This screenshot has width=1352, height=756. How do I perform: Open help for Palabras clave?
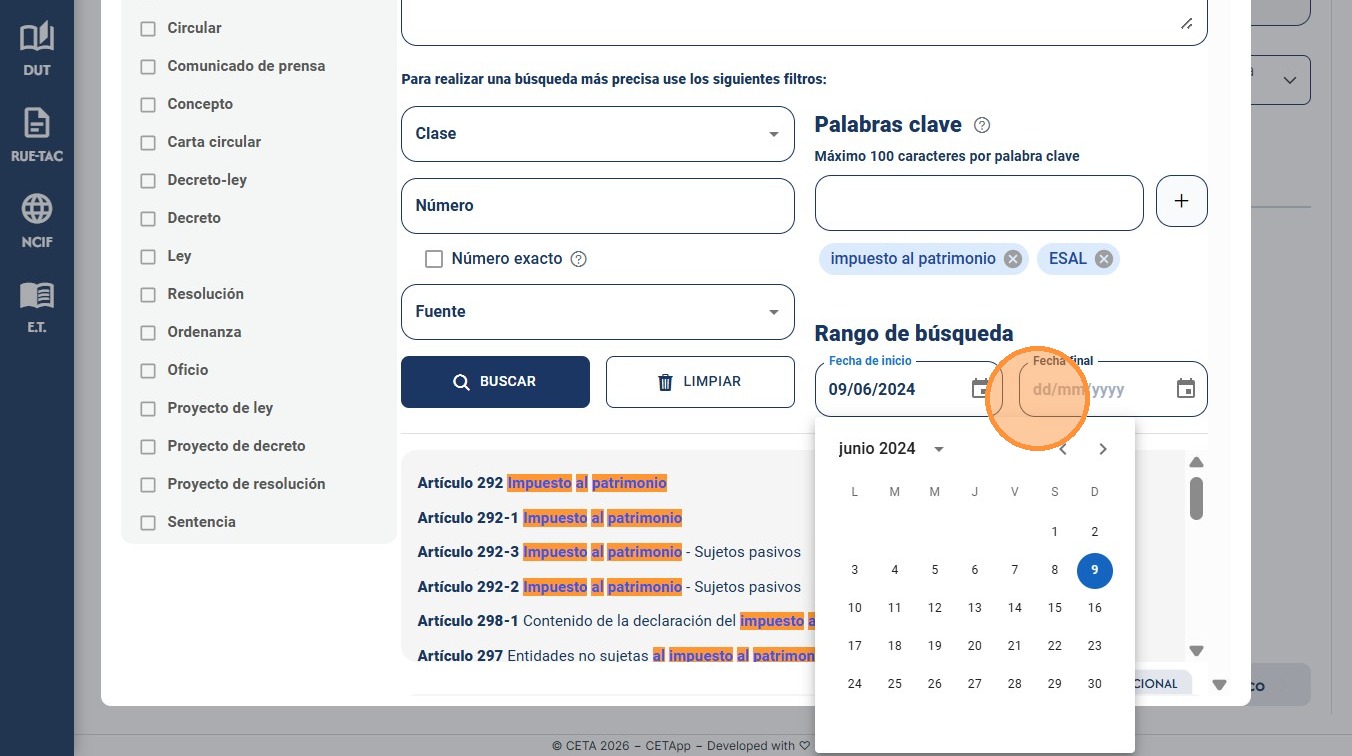point(982,125)
